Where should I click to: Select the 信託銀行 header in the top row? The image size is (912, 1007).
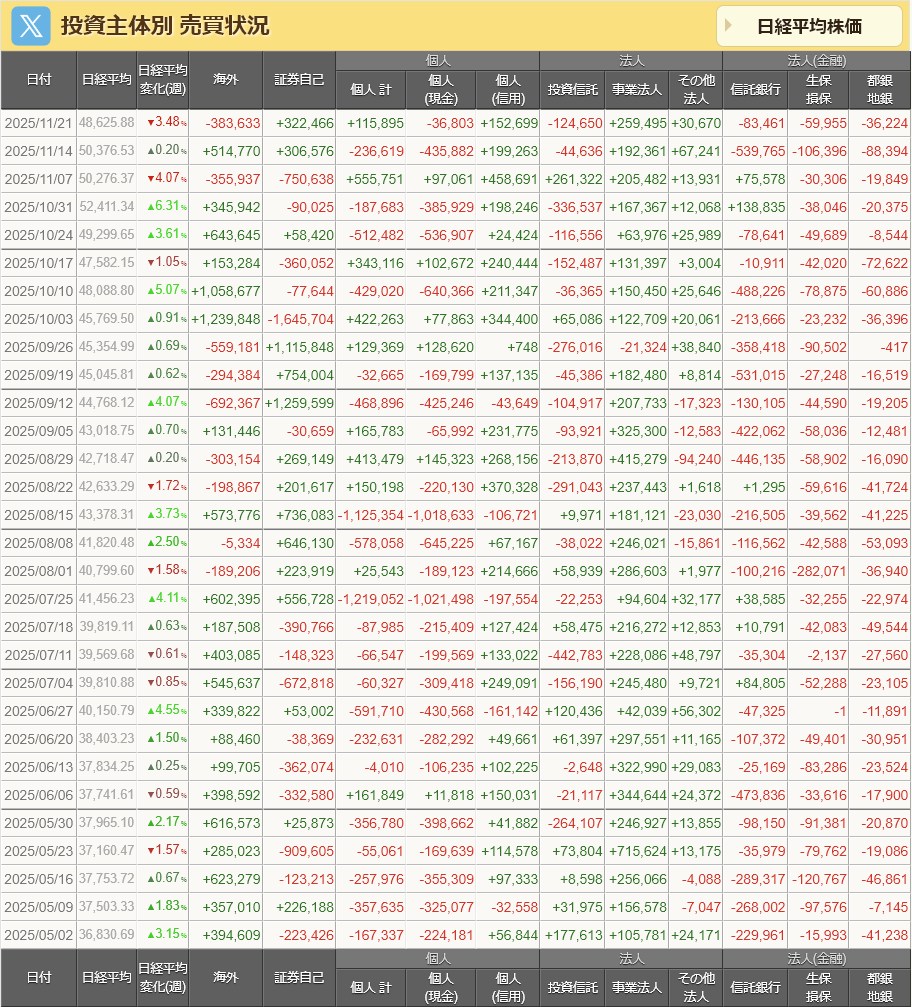point(754,90)
